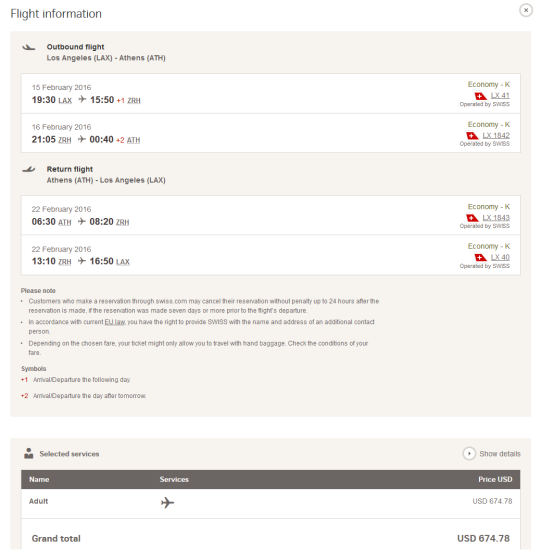The width and height of the screenshot is (541, 550).
Task: Click the Show details circular arrow icon
Action: coord(469,454)
